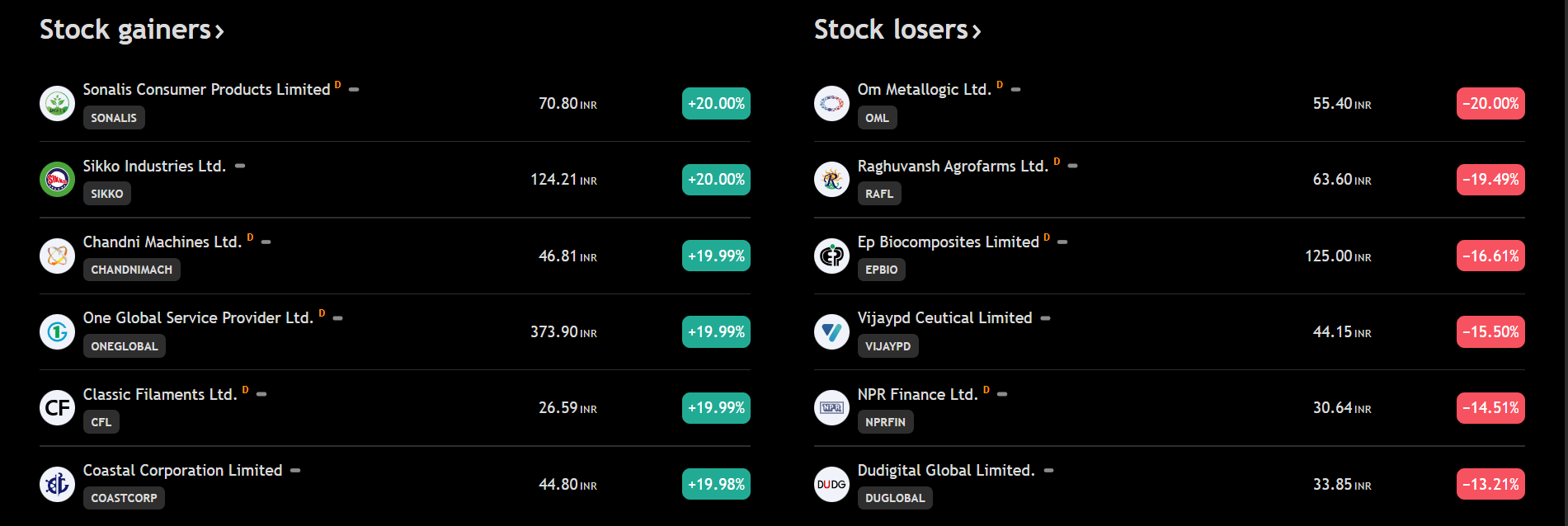Open the Stock losers section heading
1568x526 pixels.
coord(897,30)
